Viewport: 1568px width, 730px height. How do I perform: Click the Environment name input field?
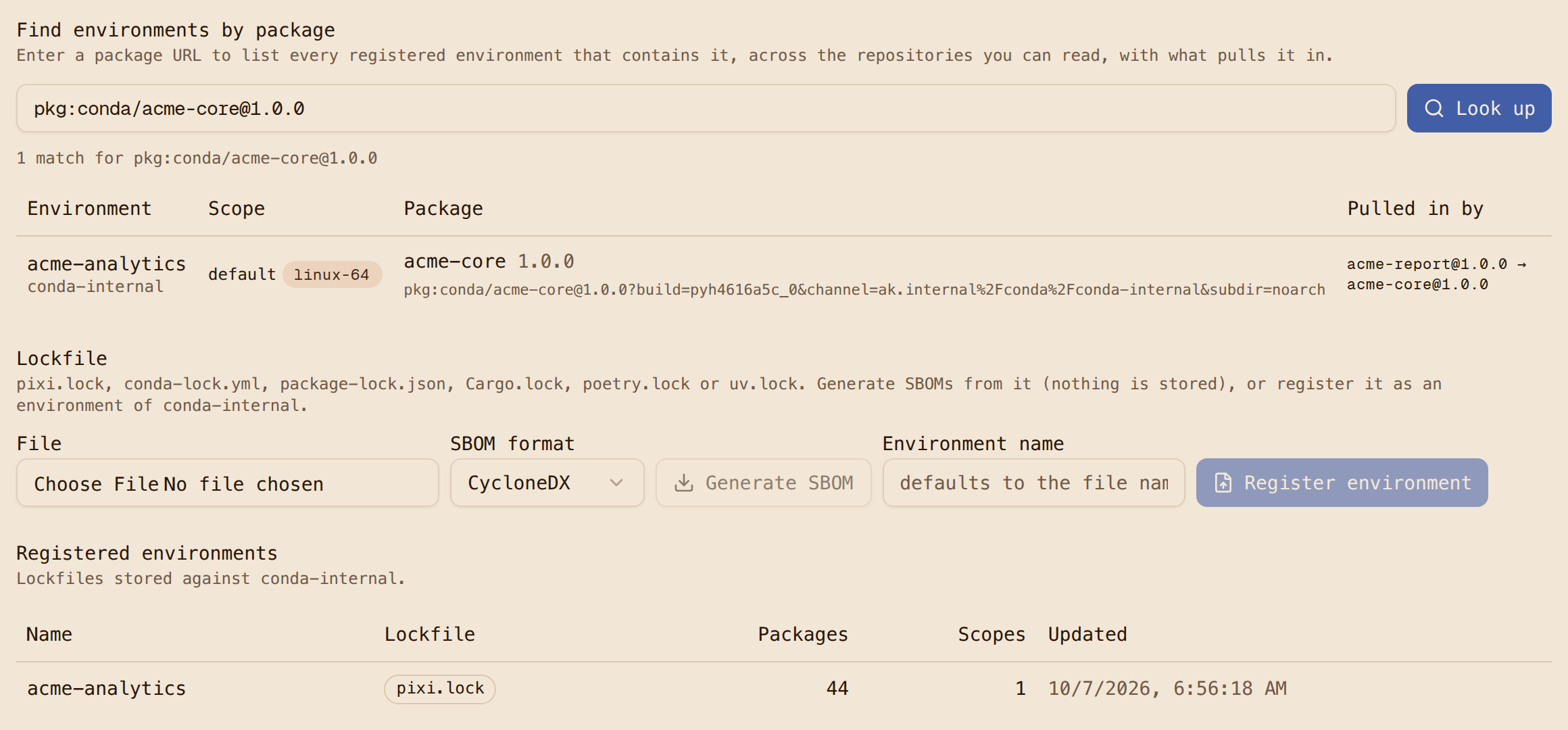pos(1033,483)
